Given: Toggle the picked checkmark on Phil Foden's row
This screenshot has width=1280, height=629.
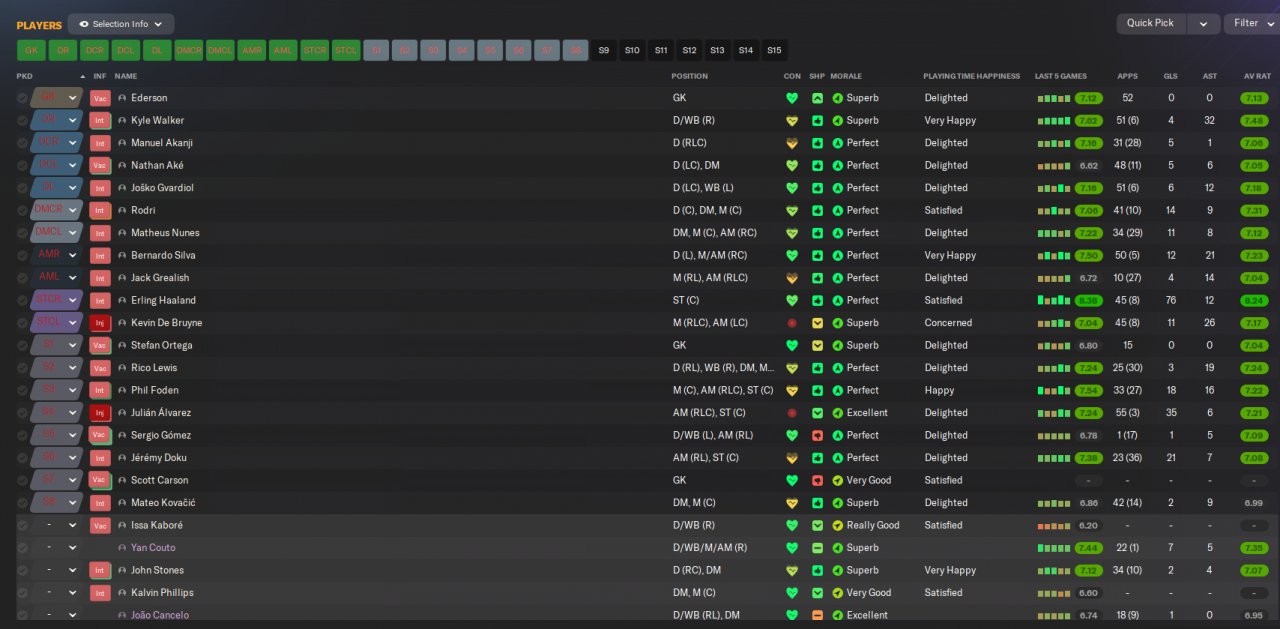Looking at the screenshot, I should click(22, 390).
